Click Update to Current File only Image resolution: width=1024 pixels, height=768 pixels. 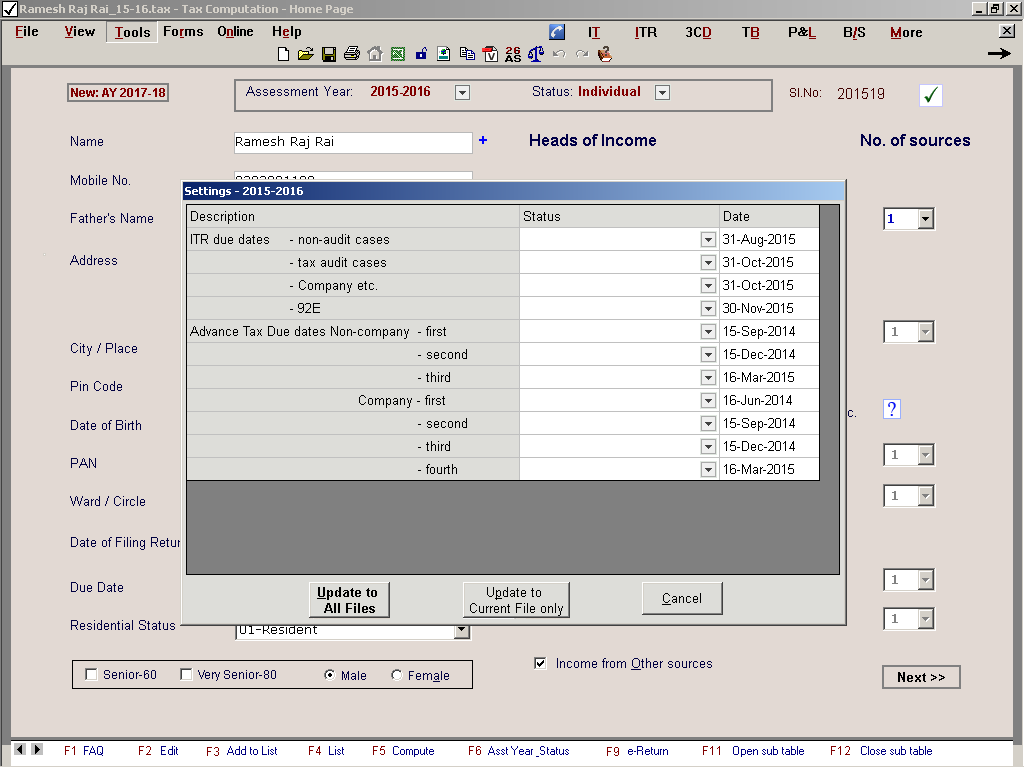click(516, 600)
